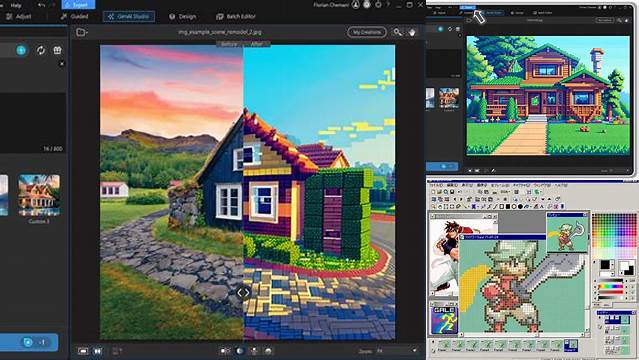Click the small sprite preview window
This screenshot has height=360, width=639.
(567, 233)
